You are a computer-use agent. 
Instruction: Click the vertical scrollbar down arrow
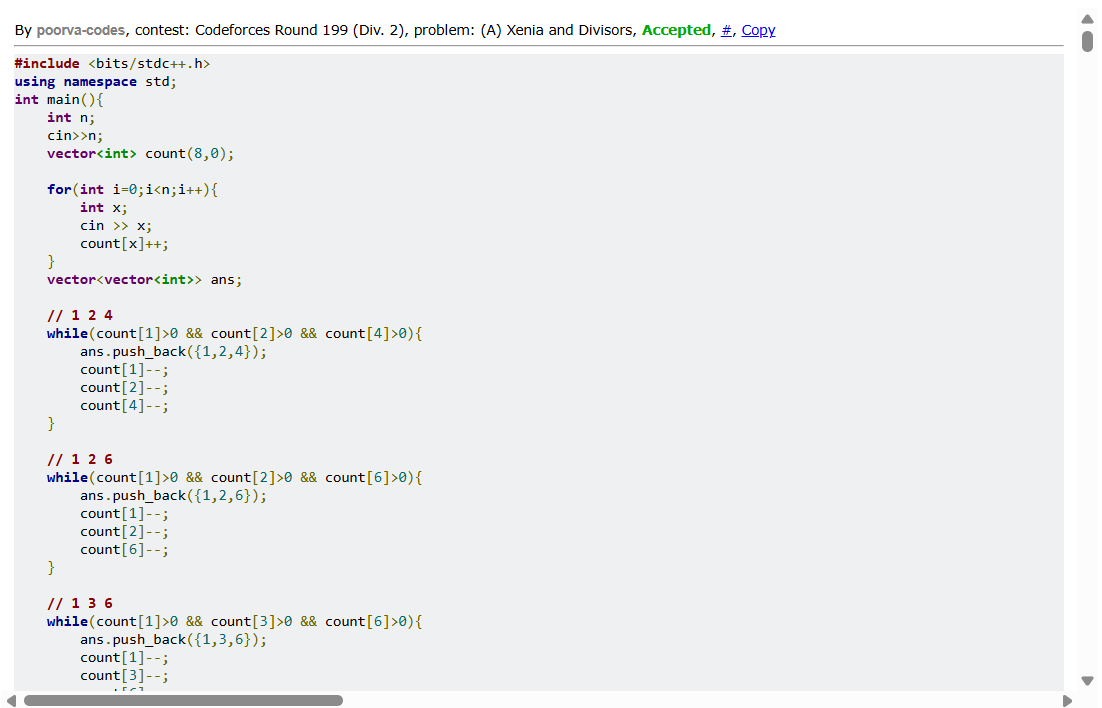coord(1087,681)
